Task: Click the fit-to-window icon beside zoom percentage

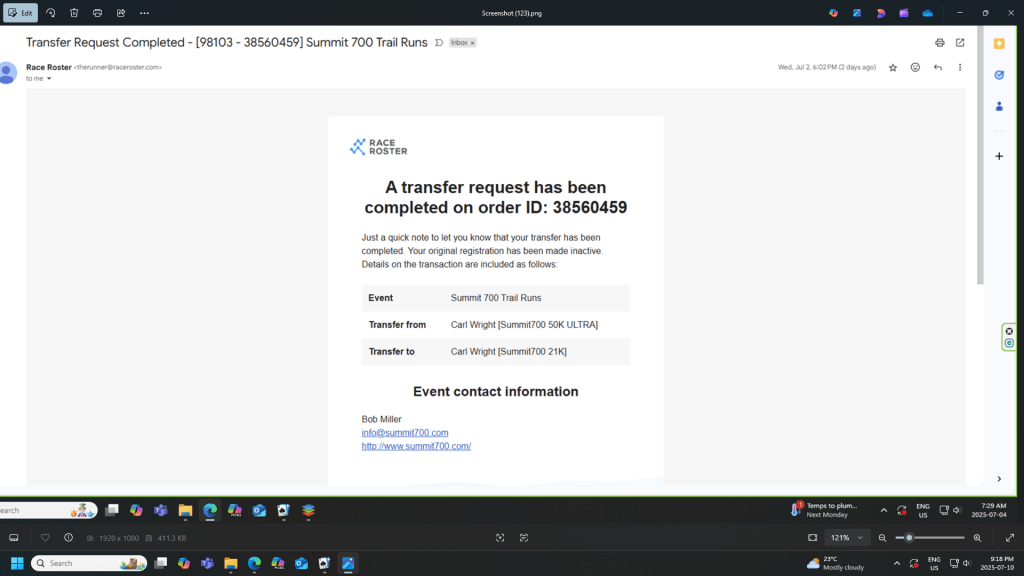Action: (x=812, y=537)
